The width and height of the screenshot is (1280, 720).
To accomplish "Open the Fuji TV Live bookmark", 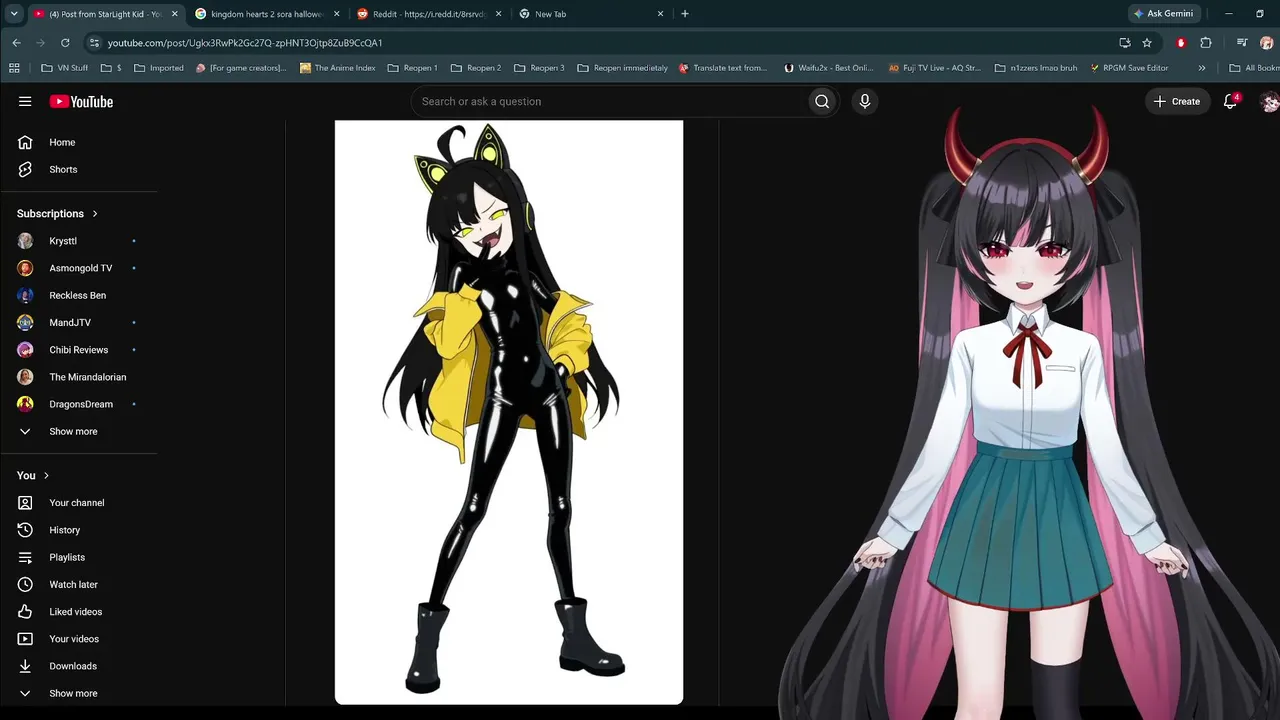I will click(x=935, y=68).
